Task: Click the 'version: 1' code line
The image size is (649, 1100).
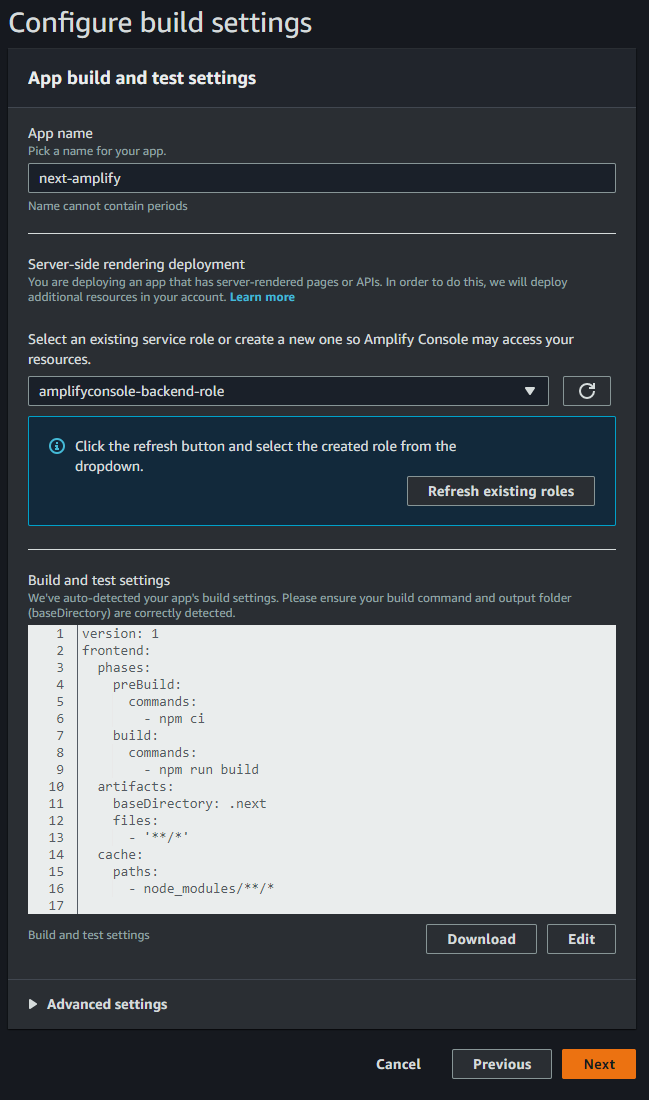Action: pyautogui.click(x=121, y=633)
